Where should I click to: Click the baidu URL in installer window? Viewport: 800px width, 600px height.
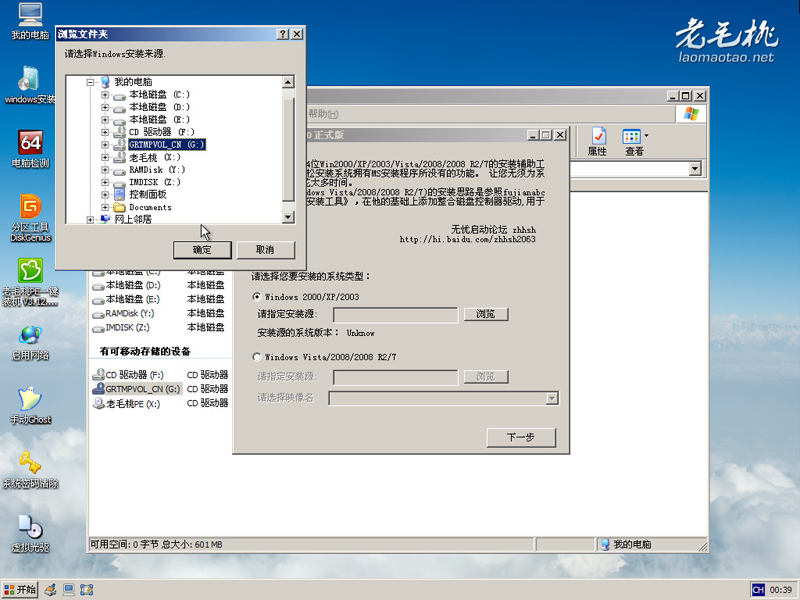[x=467, y=239]
